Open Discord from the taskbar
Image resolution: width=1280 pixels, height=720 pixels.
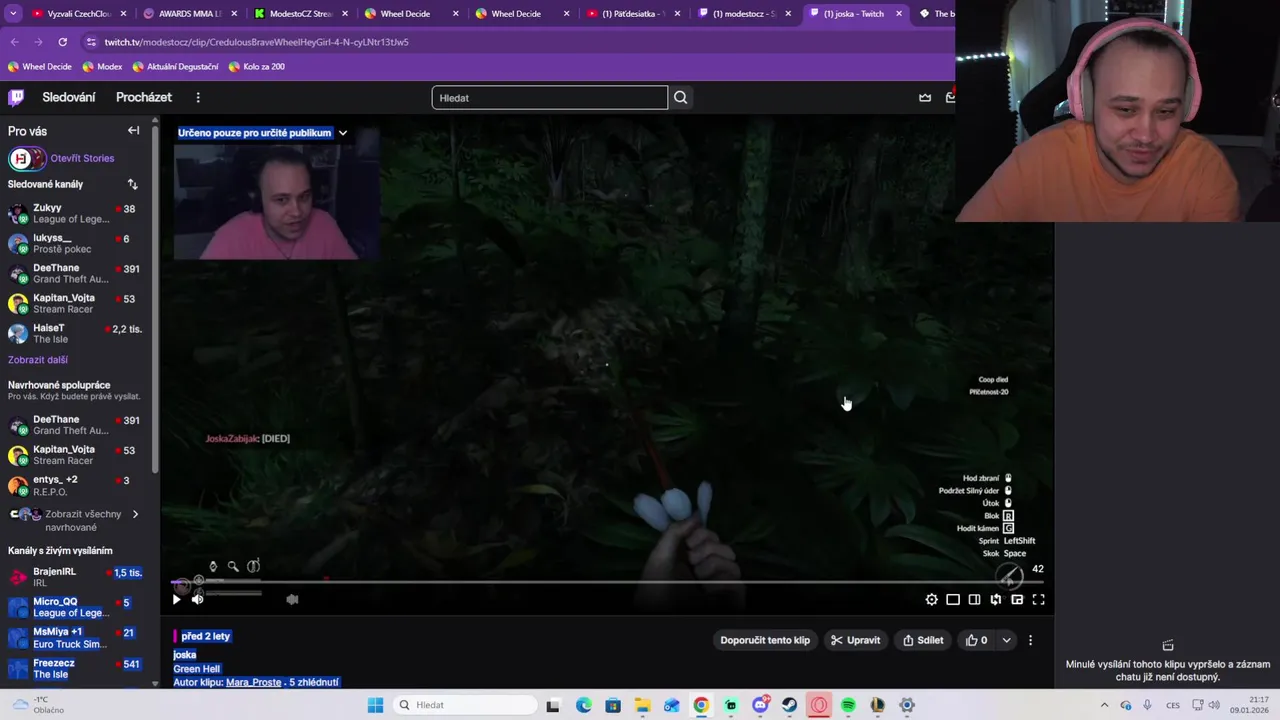tap(760, 705)
